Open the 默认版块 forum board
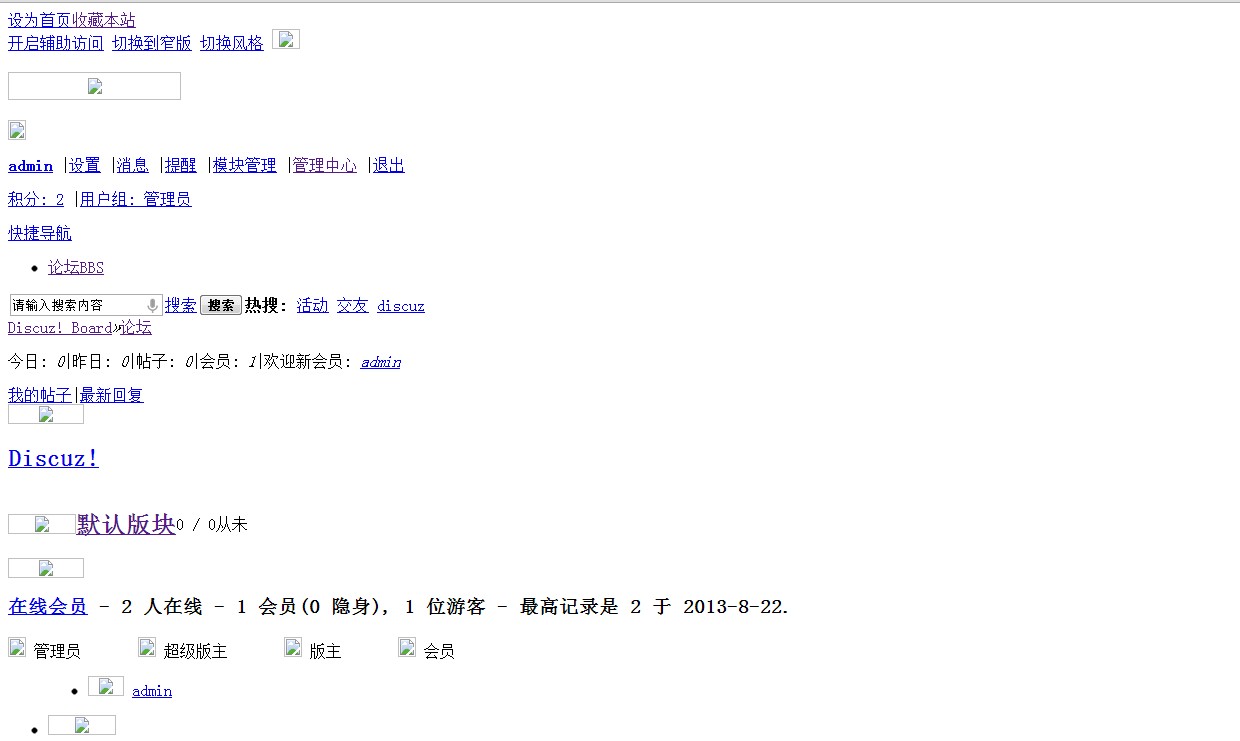This screenshot has width=1240, height=741. pyautogui.click(x=126, y=524)
